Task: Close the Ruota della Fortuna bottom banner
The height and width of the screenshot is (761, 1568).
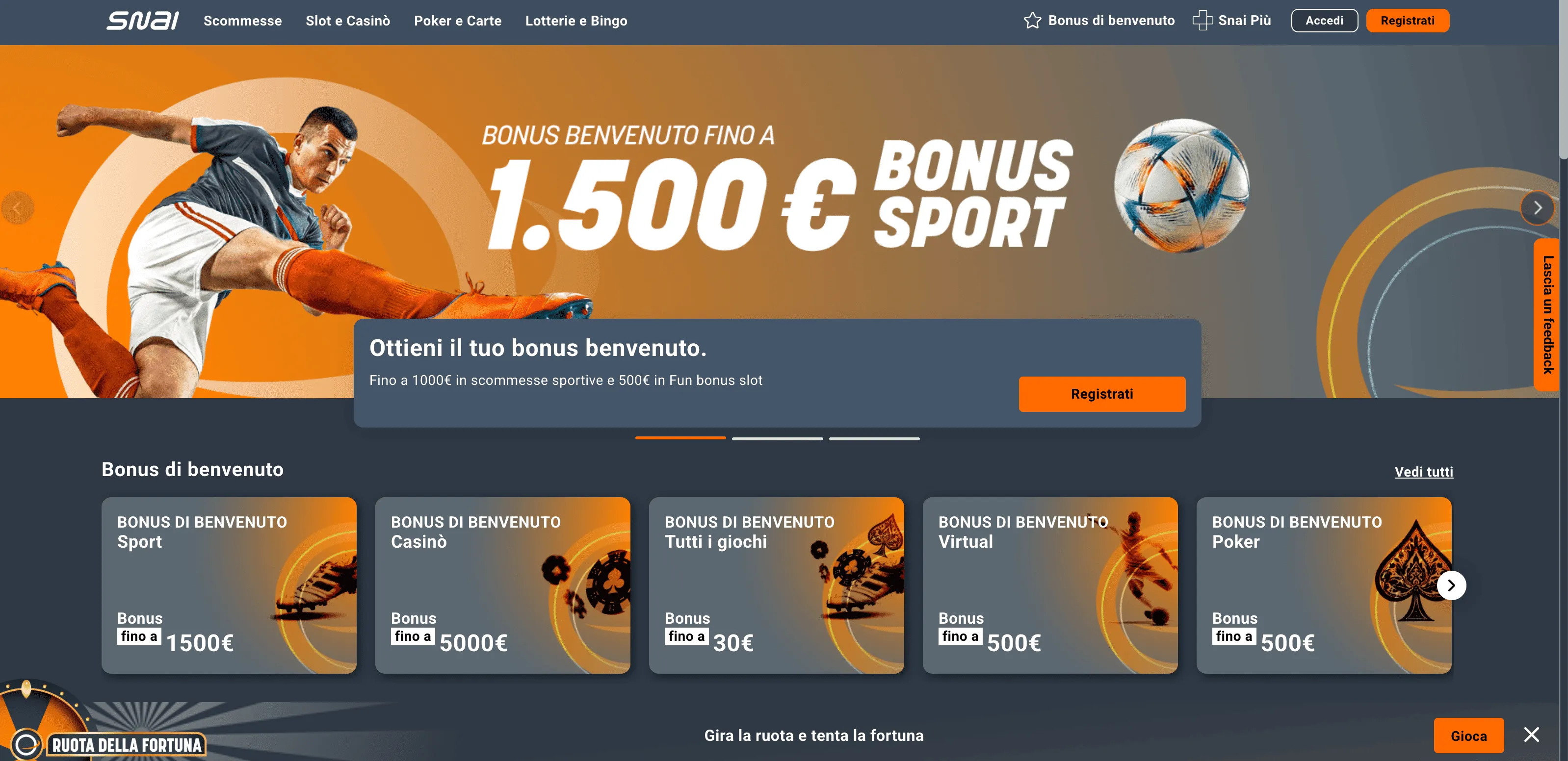Action: click(x=1532, y=735)
